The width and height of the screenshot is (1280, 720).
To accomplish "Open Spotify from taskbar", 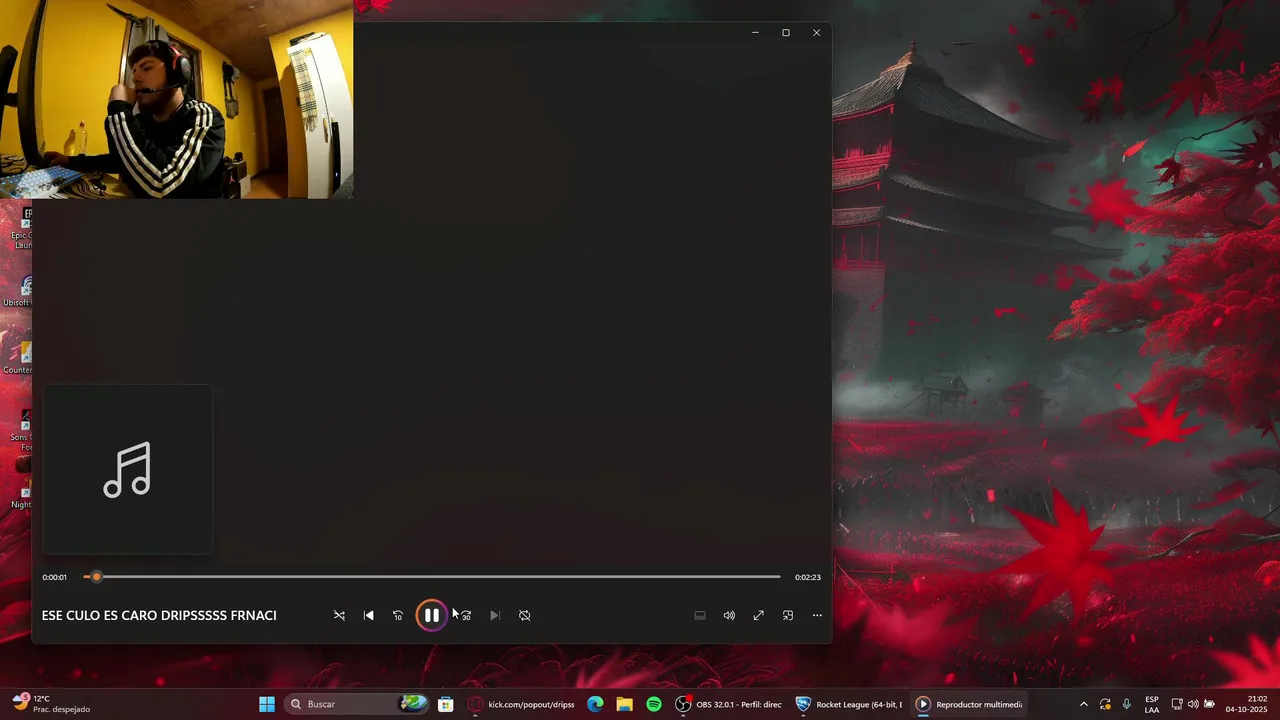I will [x=654, y=704].
